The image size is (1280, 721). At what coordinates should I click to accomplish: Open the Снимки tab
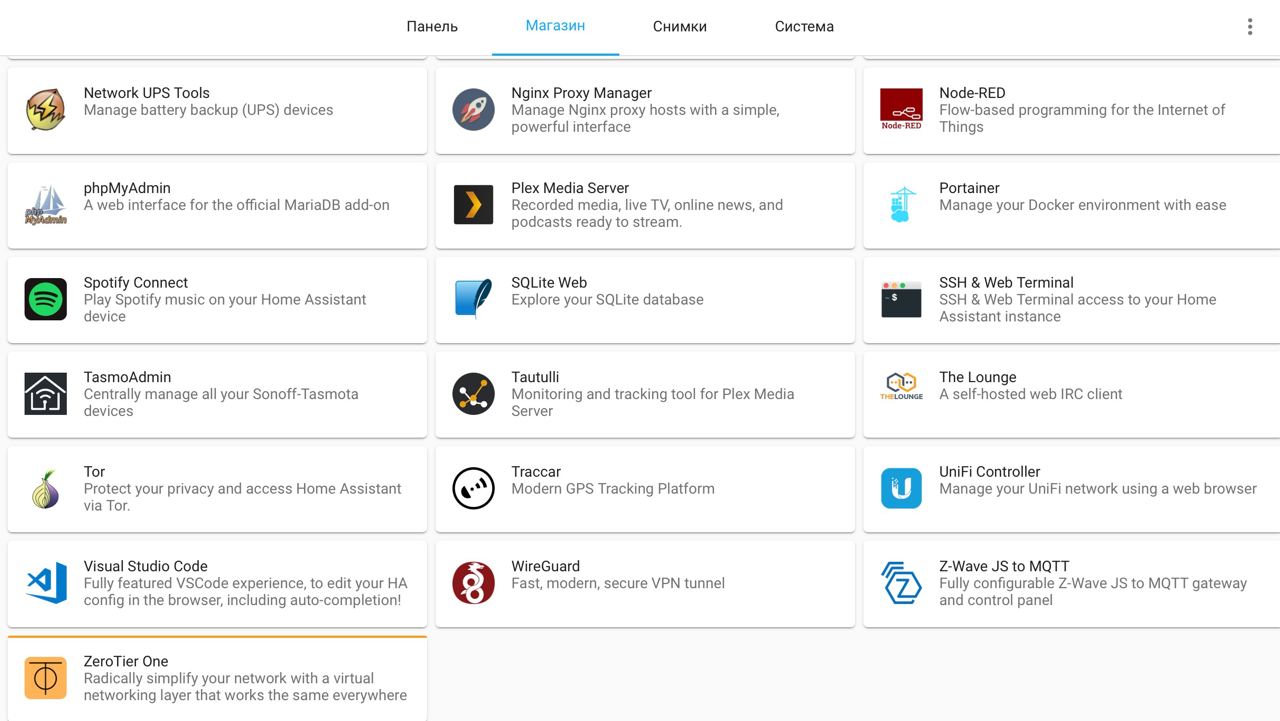[x=680, y=27]
